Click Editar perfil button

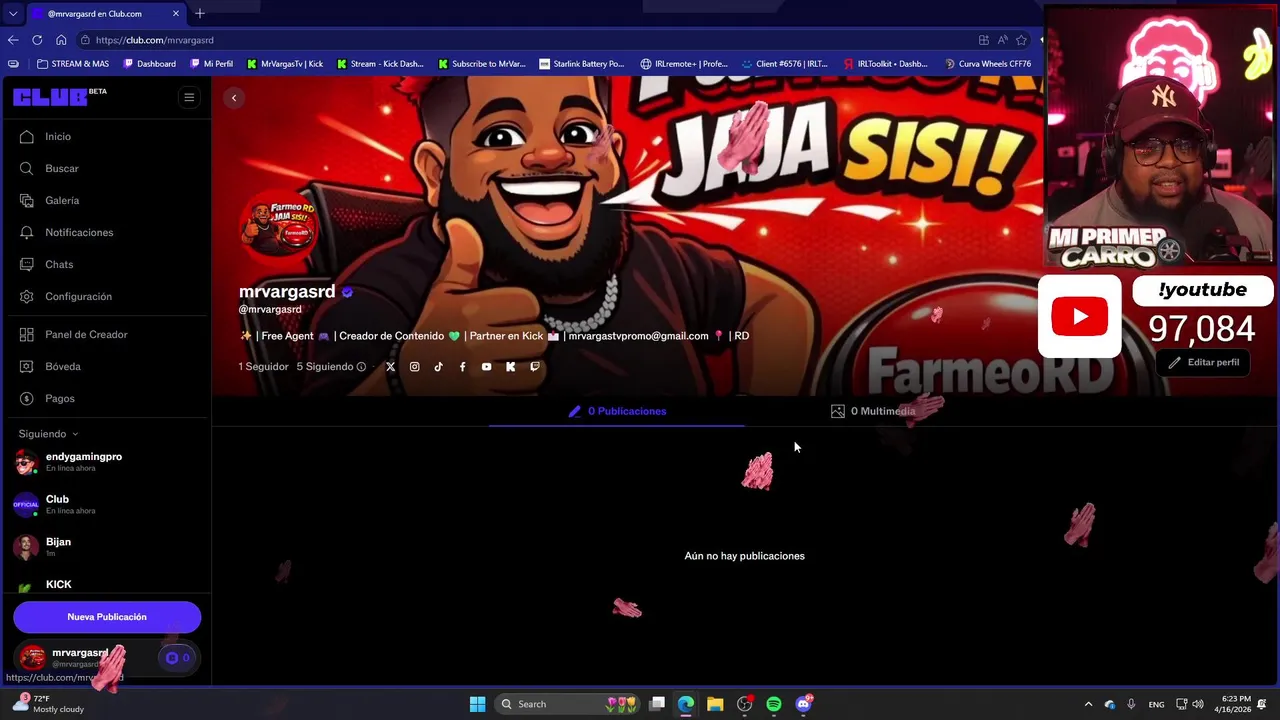pos(1204,362)
